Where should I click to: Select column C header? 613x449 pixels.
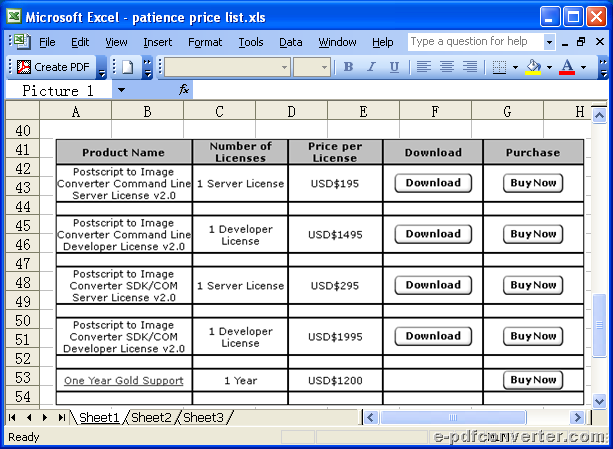pos(219,112)
